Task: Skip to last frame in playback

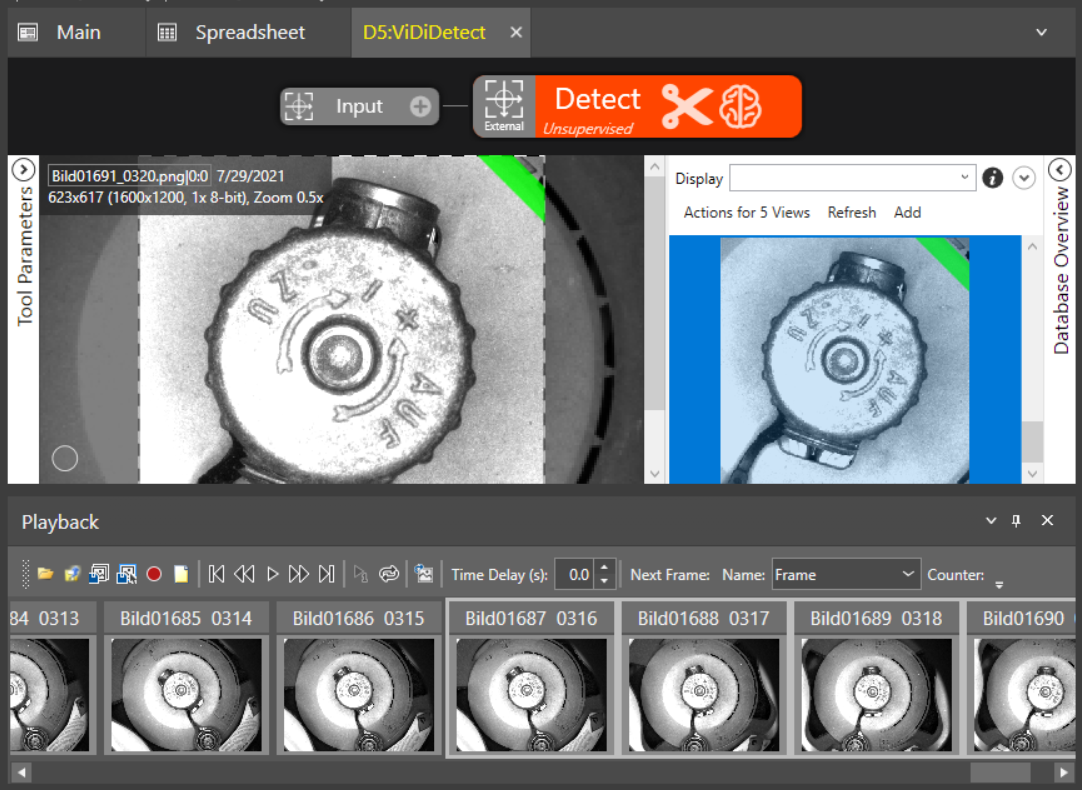Action: 326,574
